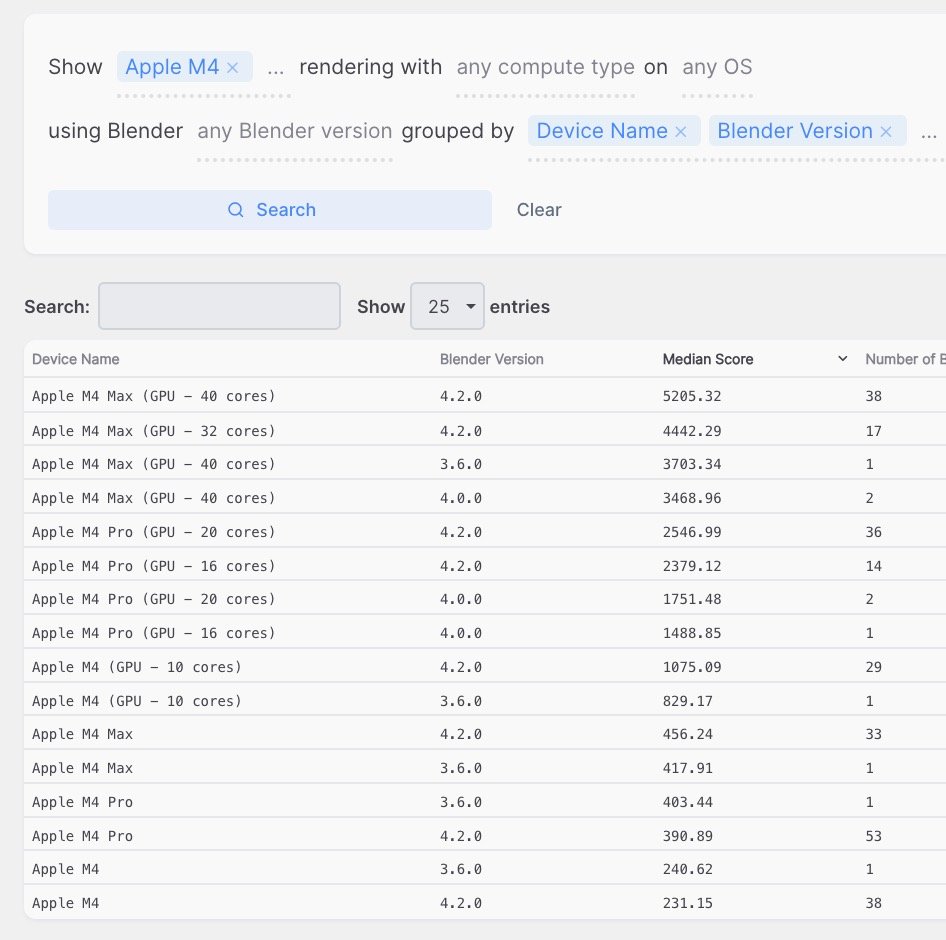This screenshot has width=946, height=940.
Task: Click the magnifier icon in Search button
Action: click(235, 210)
